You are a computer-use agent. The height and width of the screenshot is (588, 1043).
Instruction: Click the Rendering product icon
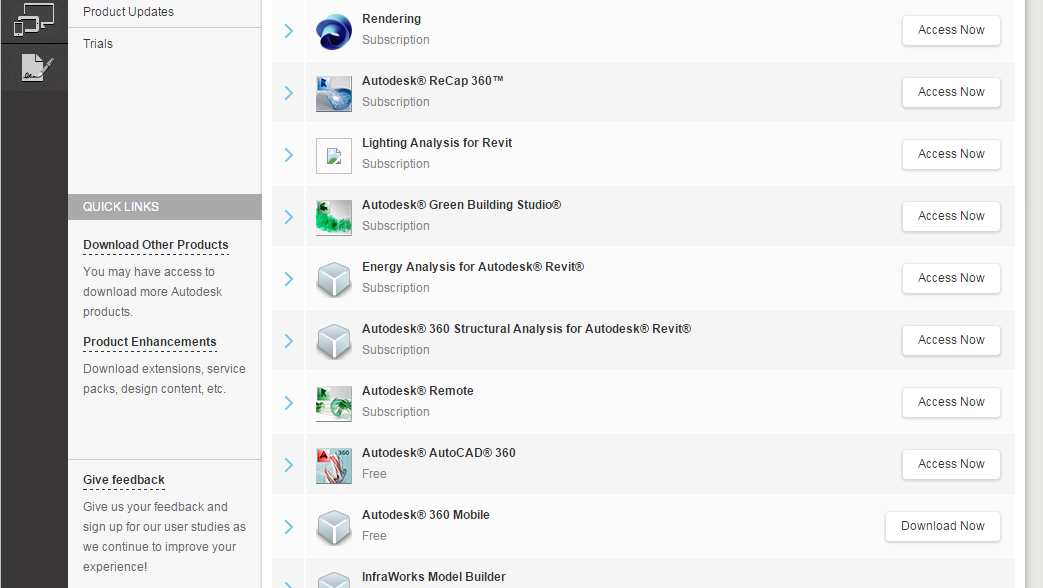pyautogui.click(x=333, y=31)
